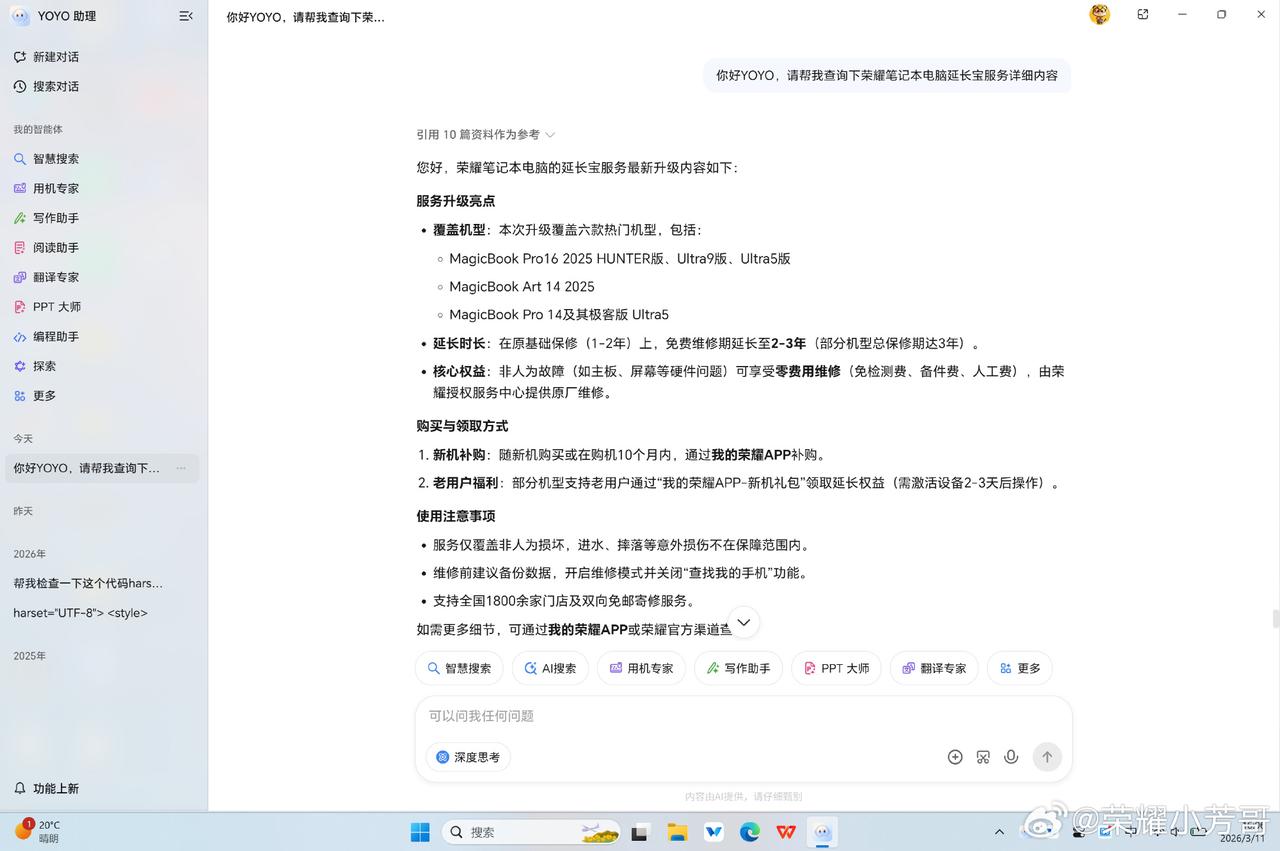Expand the 引用 10 篇资料作为参考 references

486,134
